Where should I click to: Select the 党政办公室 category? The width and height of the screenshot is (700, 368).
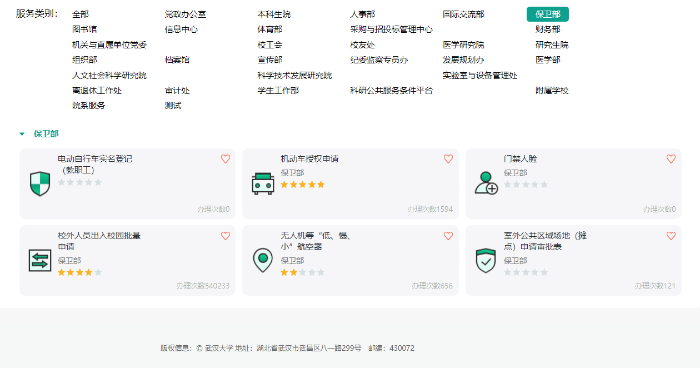tap(185, 14)
